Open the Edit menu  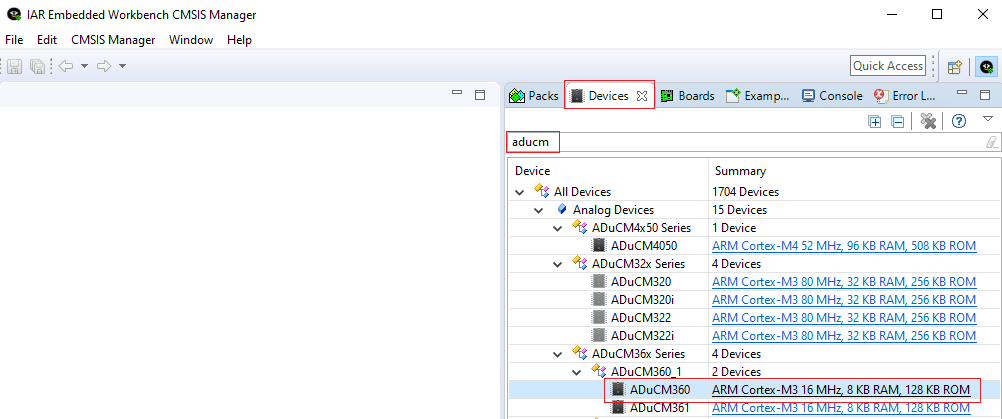tap(47, 40)
